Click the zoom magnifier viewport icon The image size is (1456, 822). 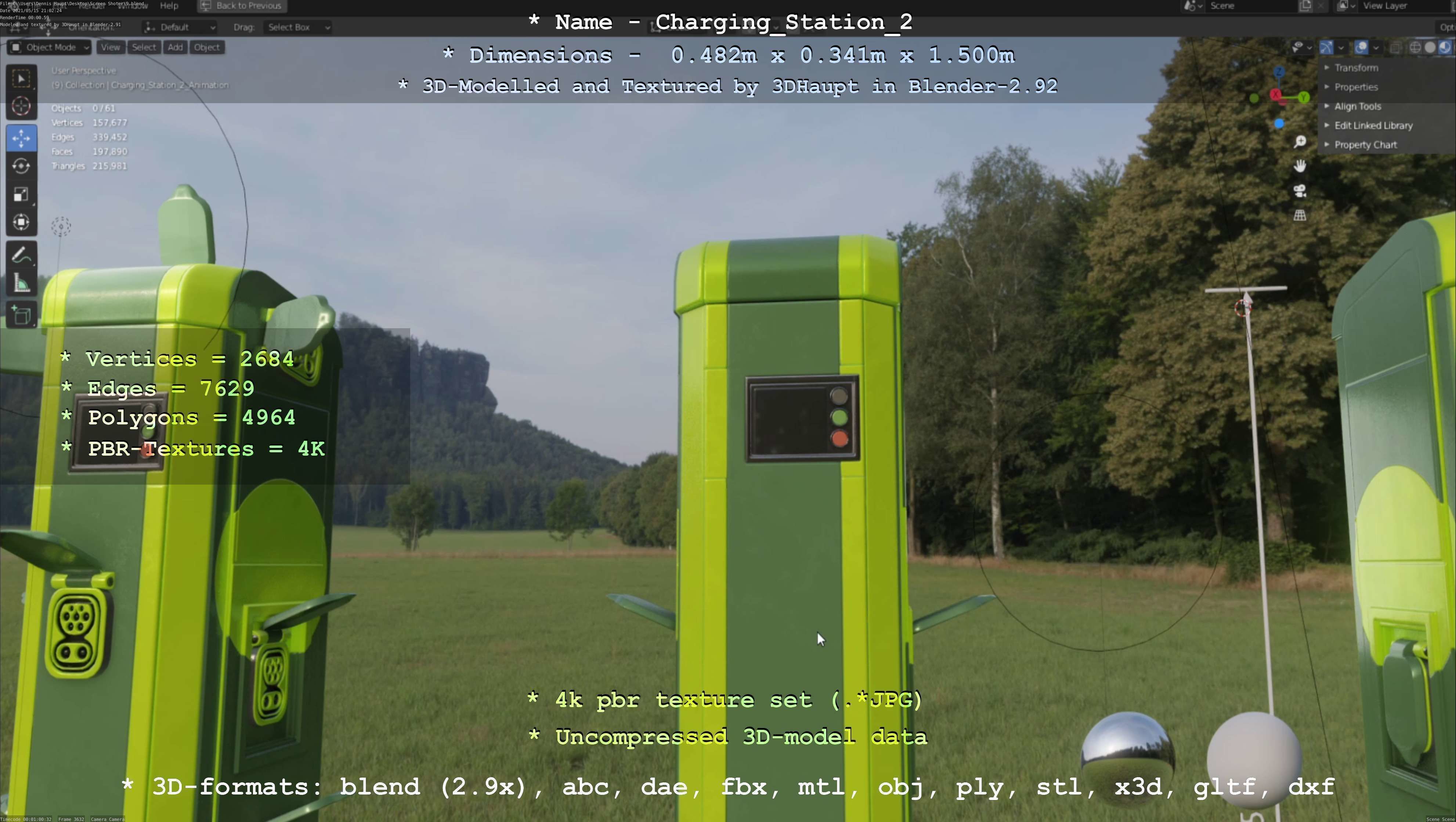1300,142
